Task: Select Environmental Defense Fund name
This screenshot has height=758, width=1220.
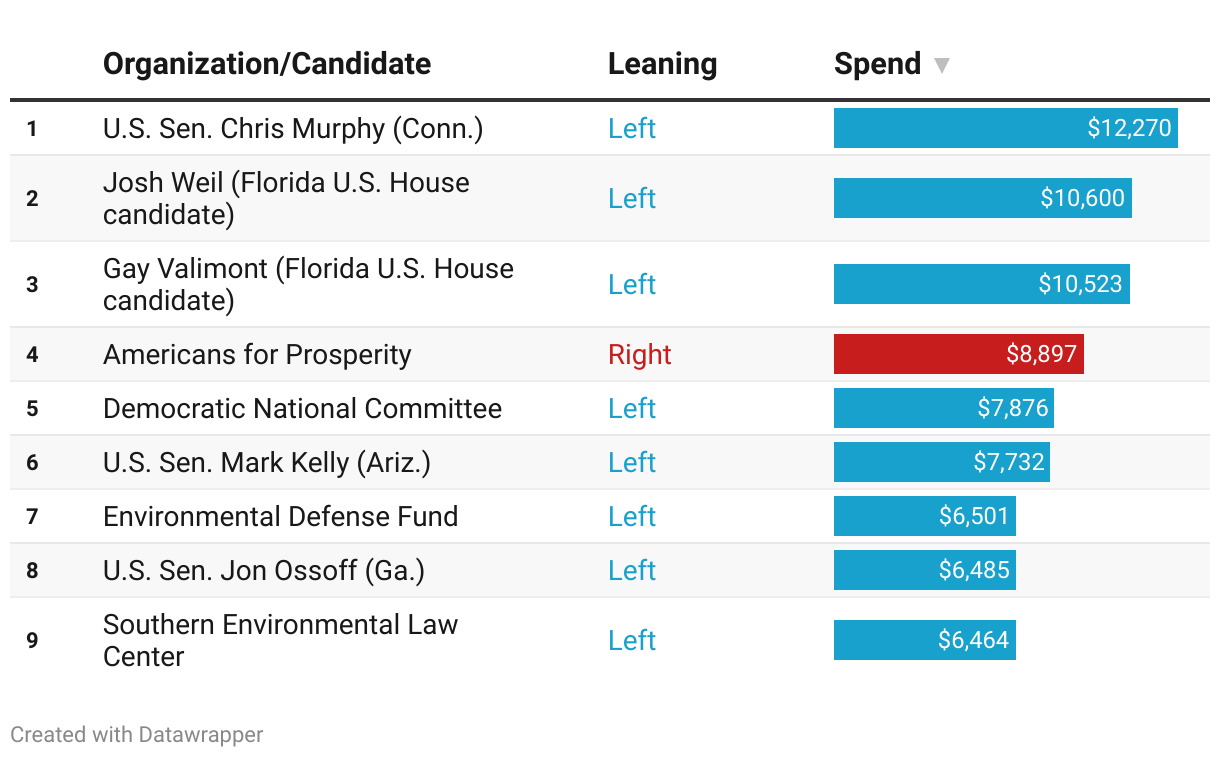Action: tap(280, 517)
